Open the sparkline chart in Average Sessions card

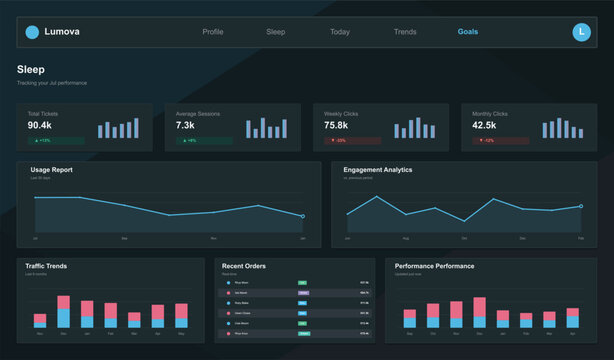pos(266,128)
